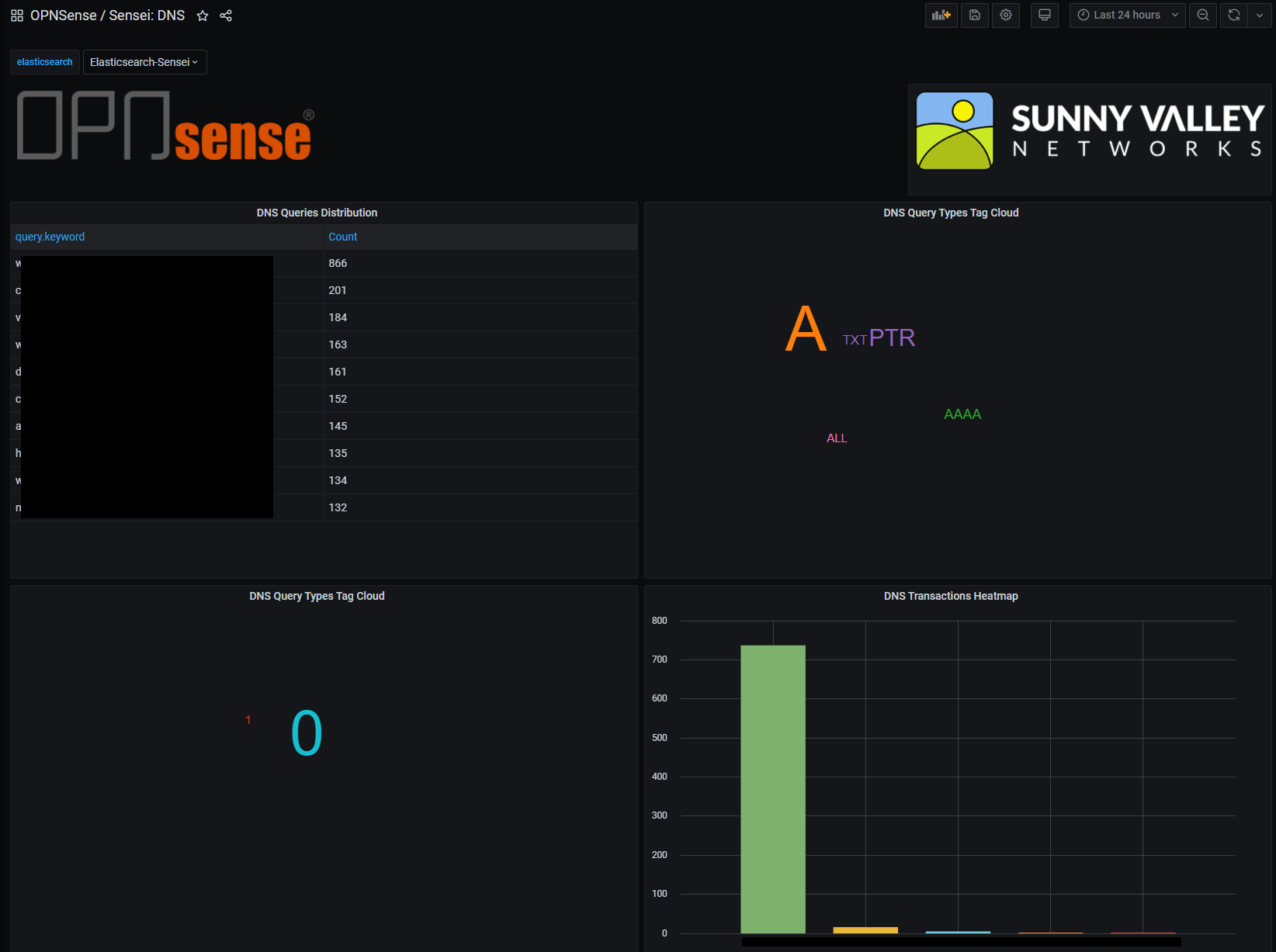Click the 800 y-axis label

660,621
